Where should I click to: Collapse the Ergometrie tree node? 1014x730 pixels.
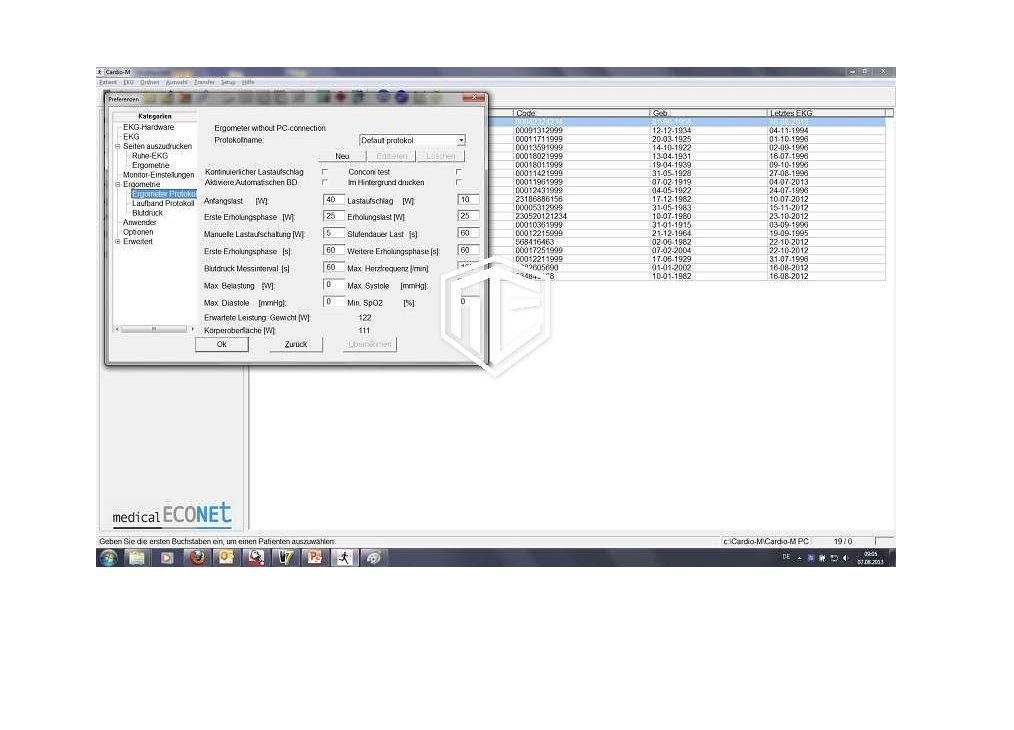point(118,184)
